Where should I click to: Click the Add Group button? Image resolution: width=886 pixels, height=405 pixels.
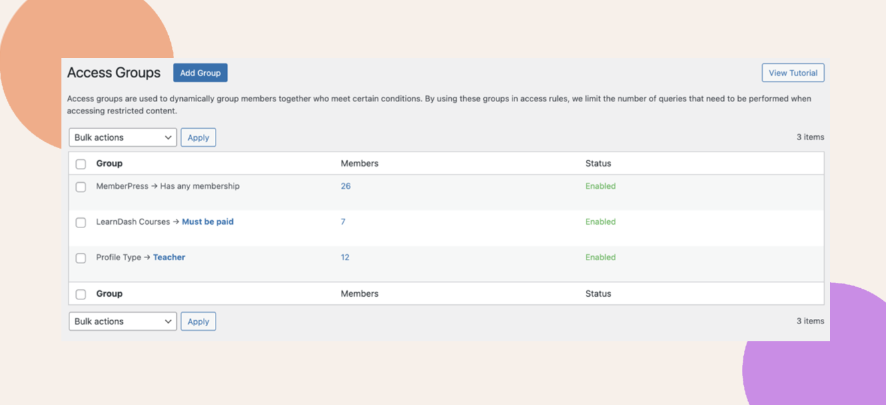coord(200,73)
